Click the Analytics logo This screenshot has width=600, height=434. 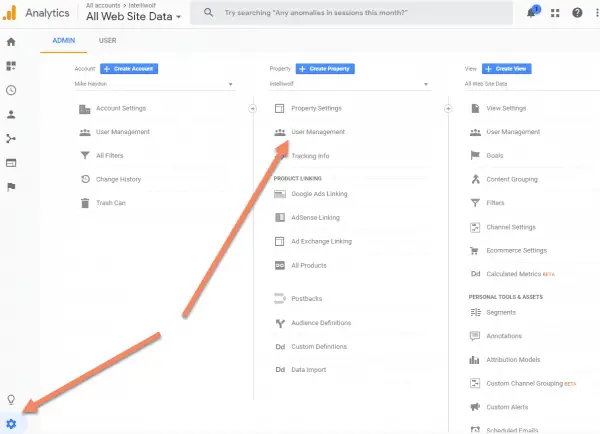point(9,13)
